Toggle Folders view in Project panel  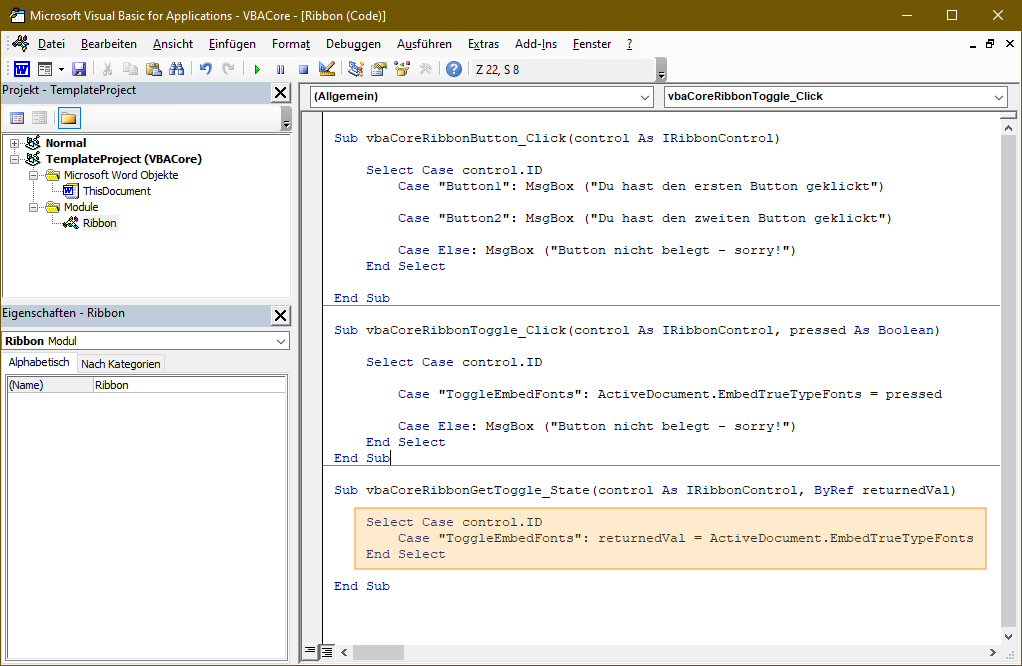pos(68,118)
